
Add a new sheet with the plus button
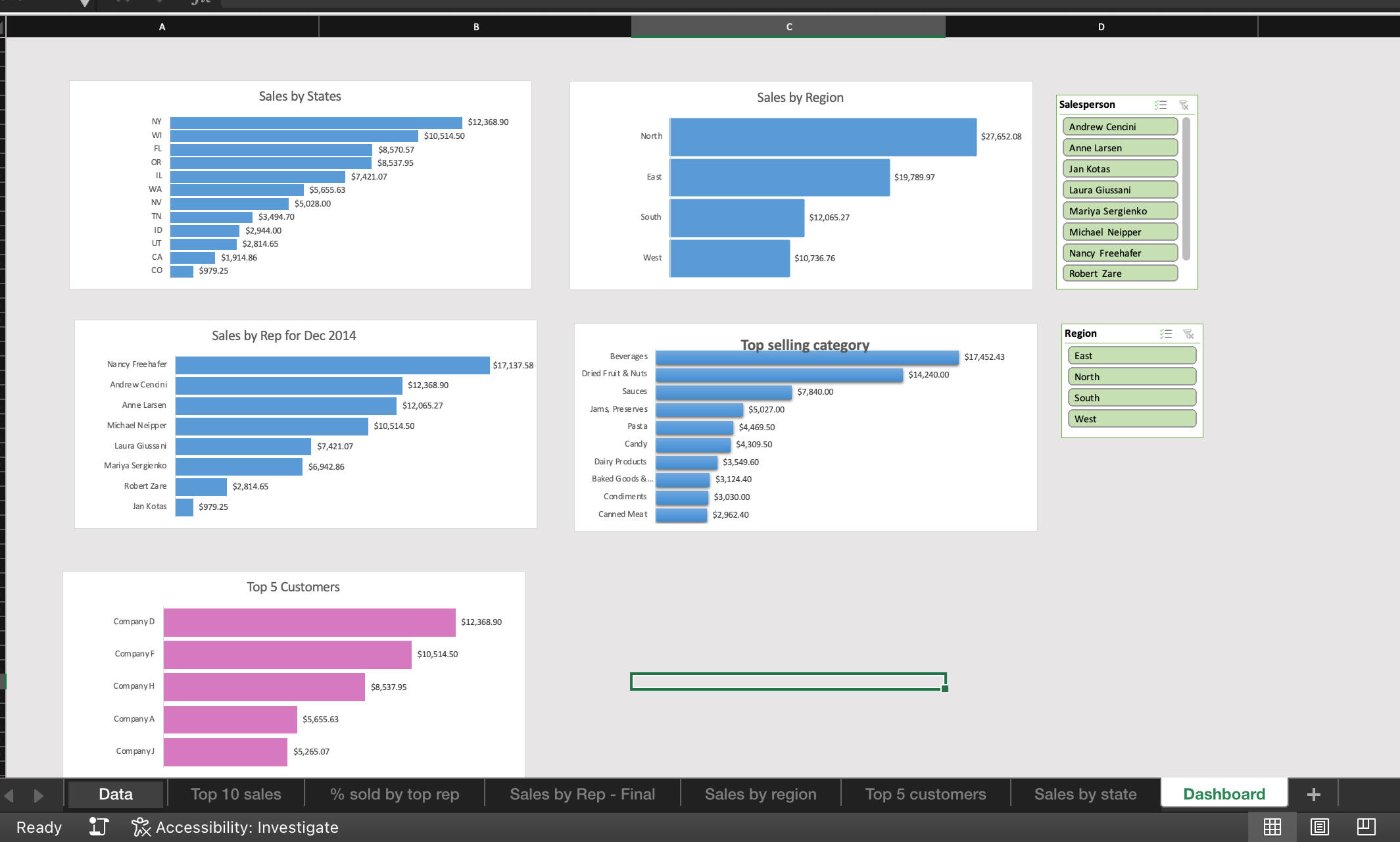pos(1313,795)
